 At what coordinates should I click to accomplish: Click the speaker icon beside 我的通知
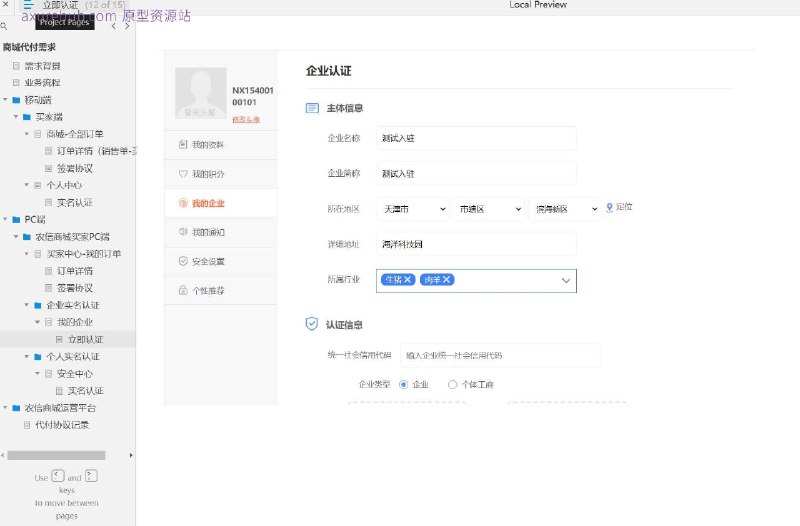click(x=183, y=232)
